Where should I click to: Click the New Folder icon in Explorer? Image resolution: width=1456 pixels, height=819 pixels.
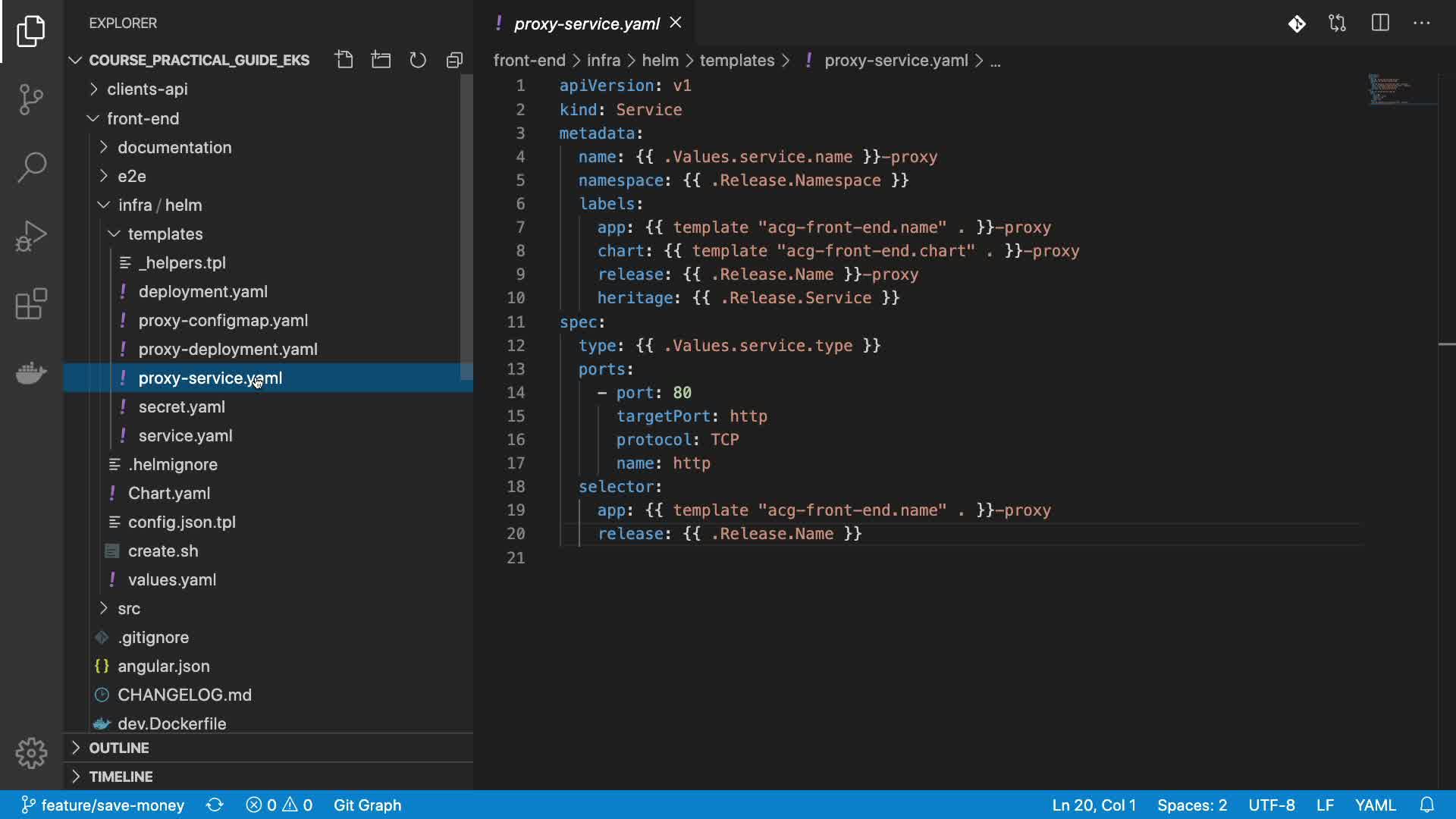(x=381, y=60)
